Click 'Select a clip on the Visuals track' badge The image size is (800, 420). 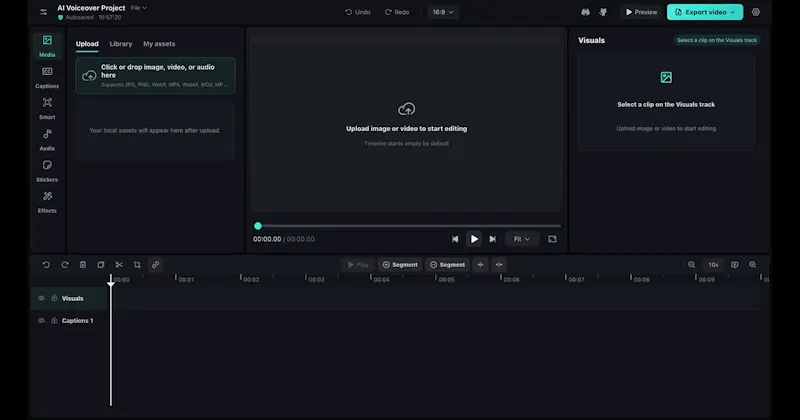(x=717, y=40)
